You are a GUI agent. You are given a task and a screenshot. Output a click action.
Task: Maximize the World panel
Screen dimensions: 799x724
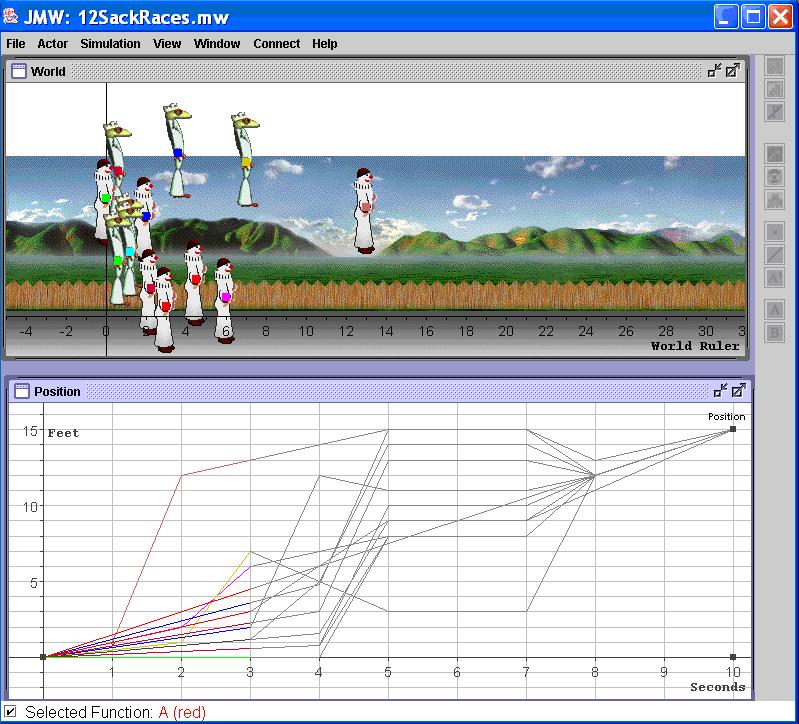pyautogui.click(x=733, y=70)
